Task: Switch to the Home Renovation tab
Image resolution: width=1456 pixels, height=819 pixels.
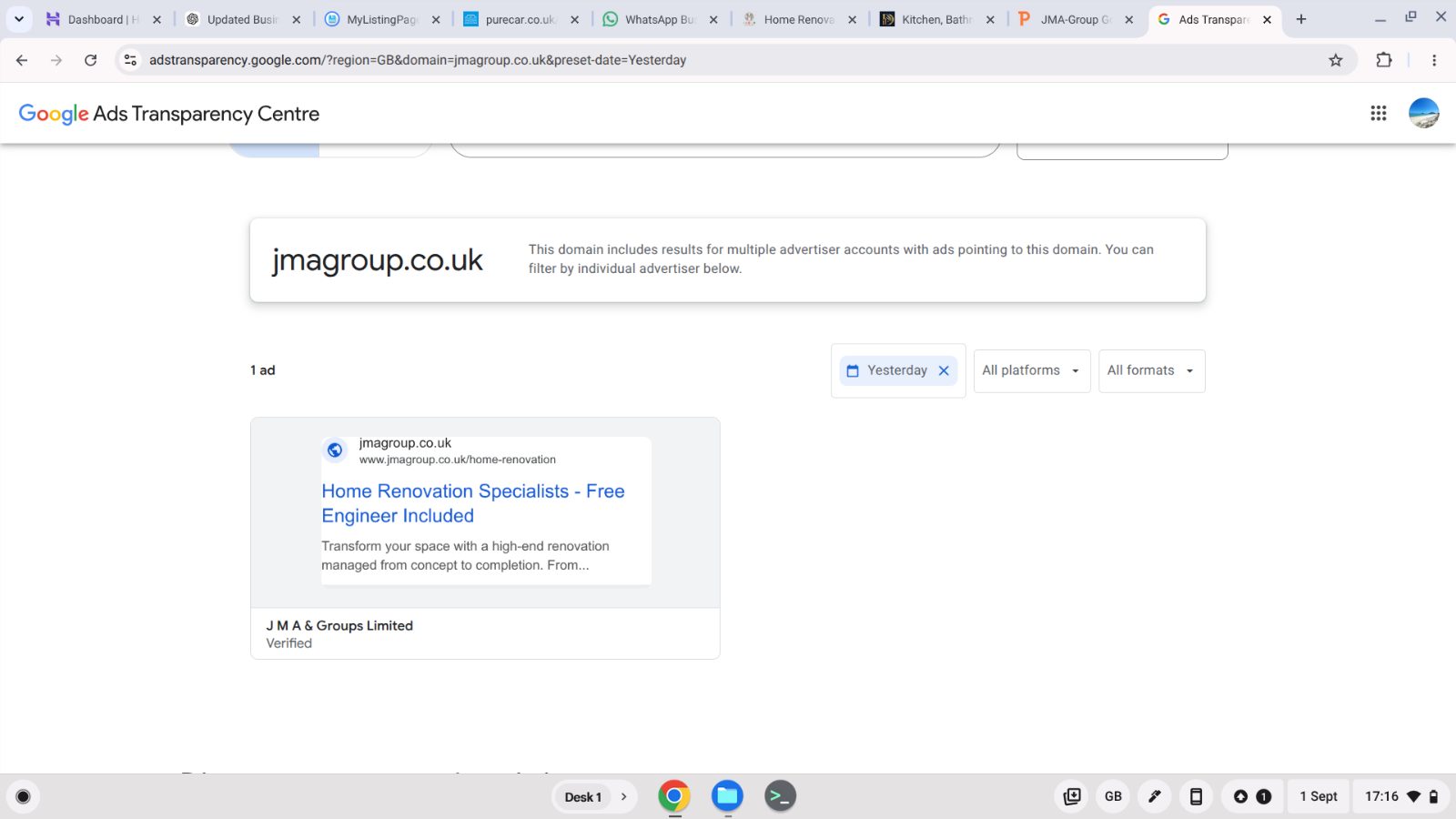Action: pos(798,19)
